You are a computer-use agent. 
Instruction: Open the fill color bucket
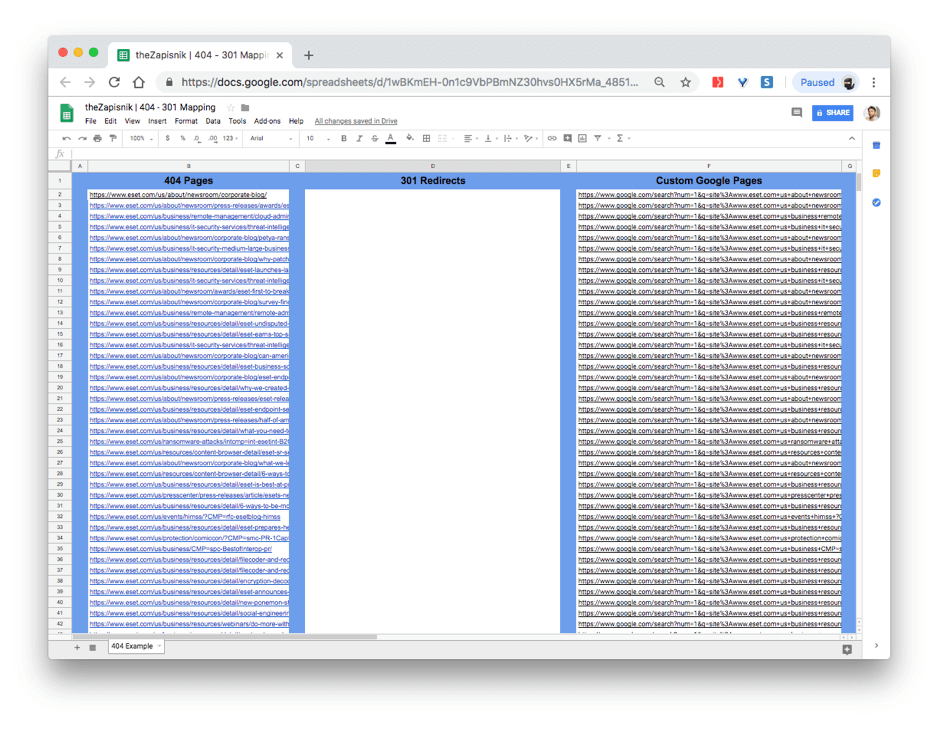point(410,138)
